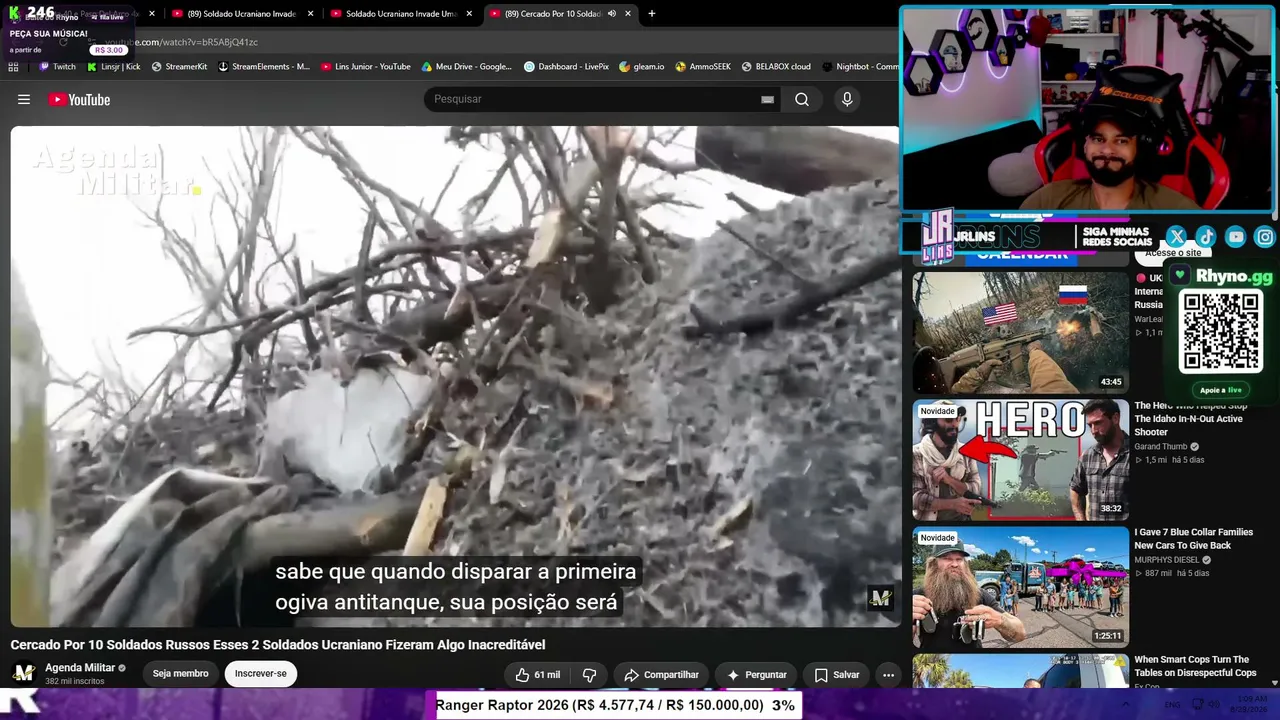Open the Meu Drive - Google bookmark
1280x720 pixels.
466,67
